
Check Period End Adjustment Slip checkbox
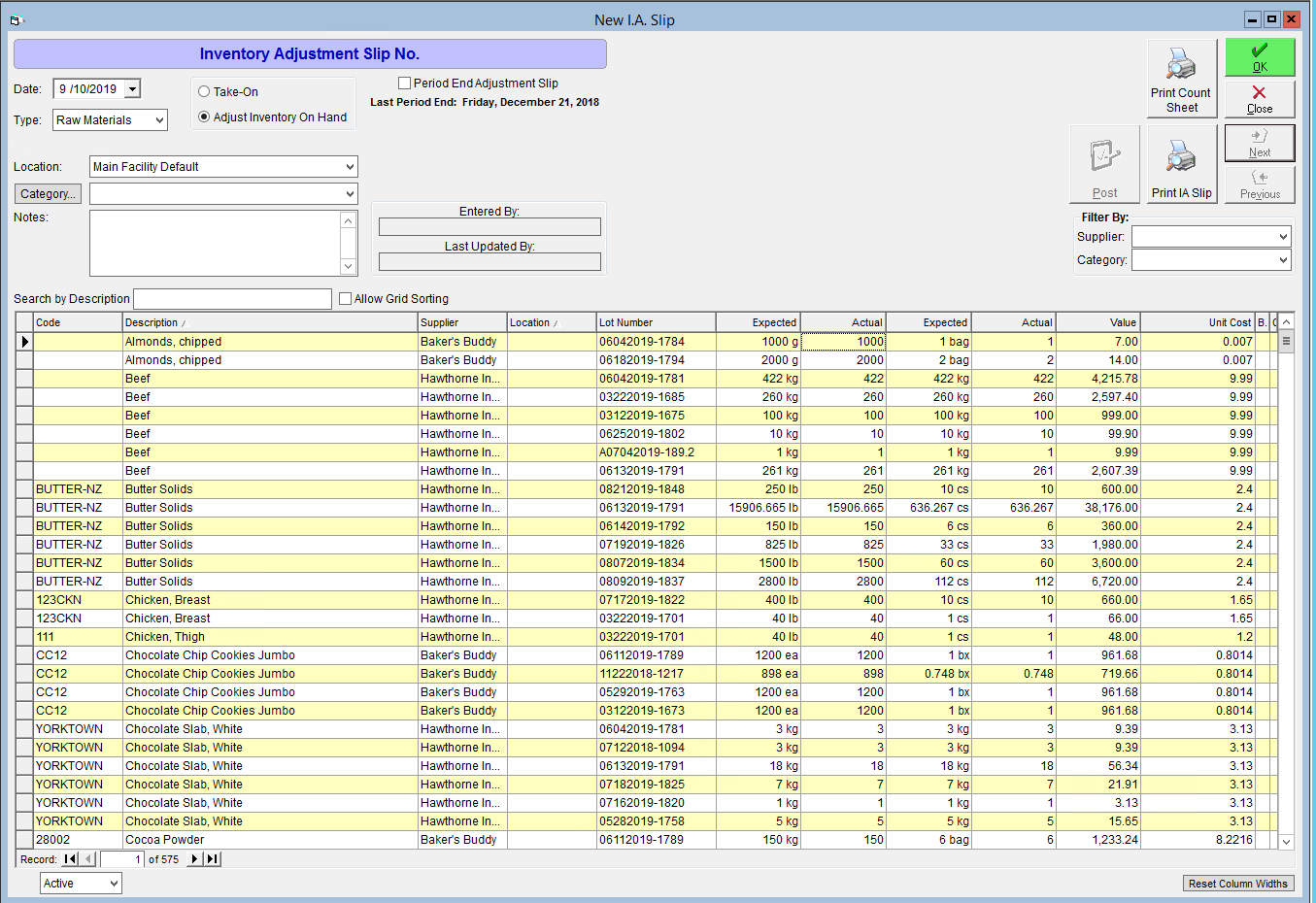pyautogui.click(x=405, y=84)
